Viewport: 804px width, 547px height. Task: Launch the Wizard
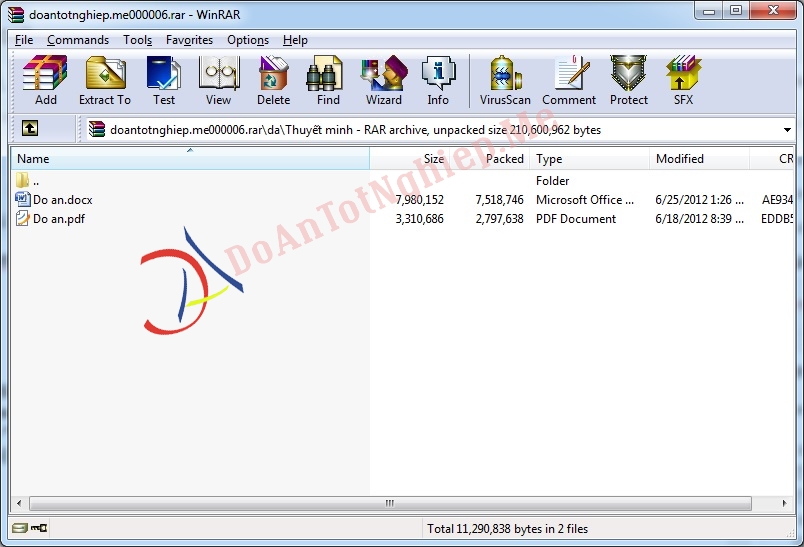pyautogui.click(x=384, y=80)
